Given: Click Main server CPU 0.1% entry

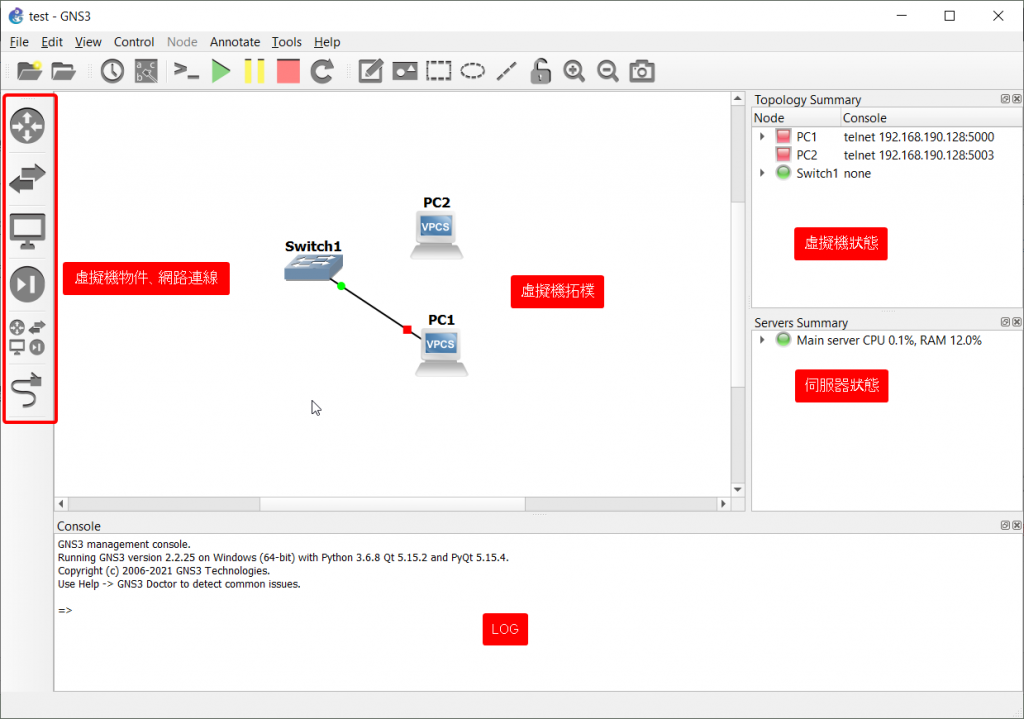Looking at the screenshot, I should pyautogui.click(x=888, y=340).
